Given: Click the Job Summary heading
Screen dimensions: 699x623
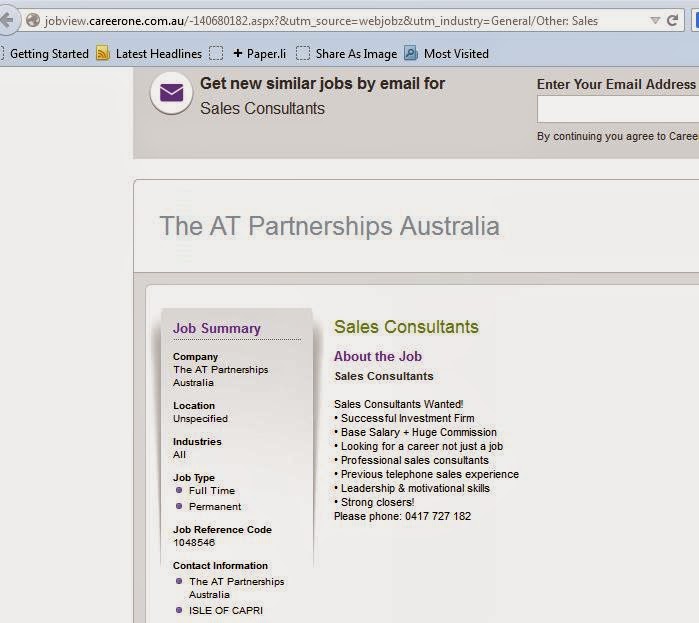Looking at the screenshot, I should (x=217, y=328).
